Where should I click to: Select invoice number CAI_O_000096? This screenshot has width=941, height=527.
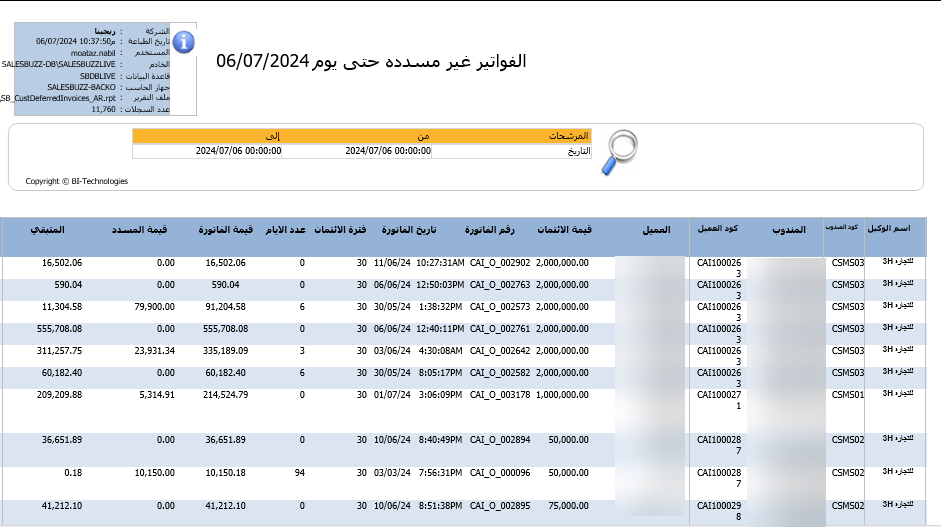[499, 473]
